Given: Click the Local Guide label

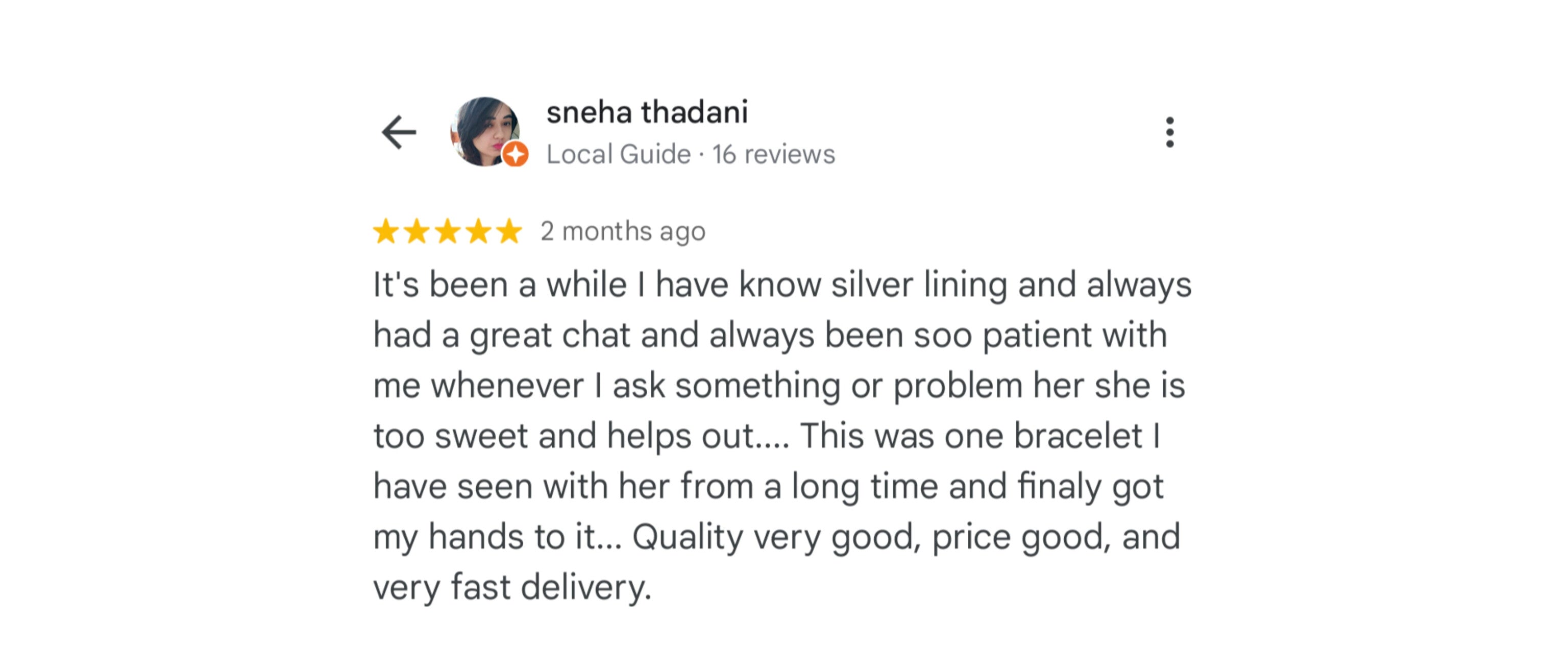Looking at the screenshot, I should click(x=619, y=154).
